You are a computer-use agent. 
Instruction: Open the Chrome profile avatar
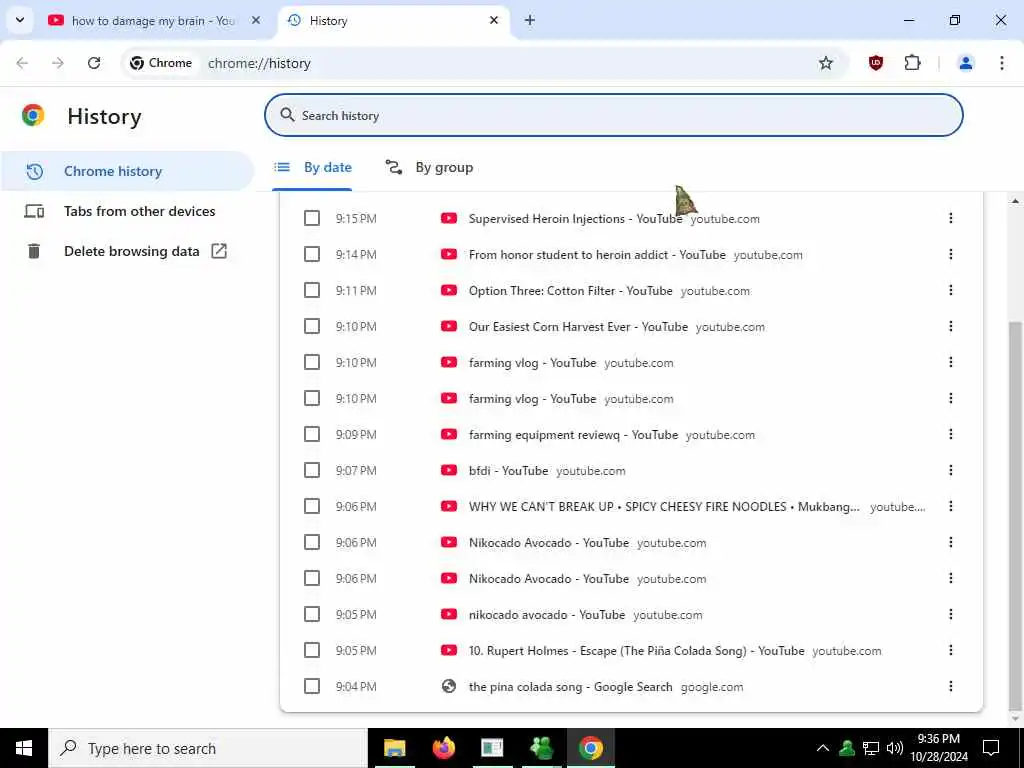click(965, 63)
